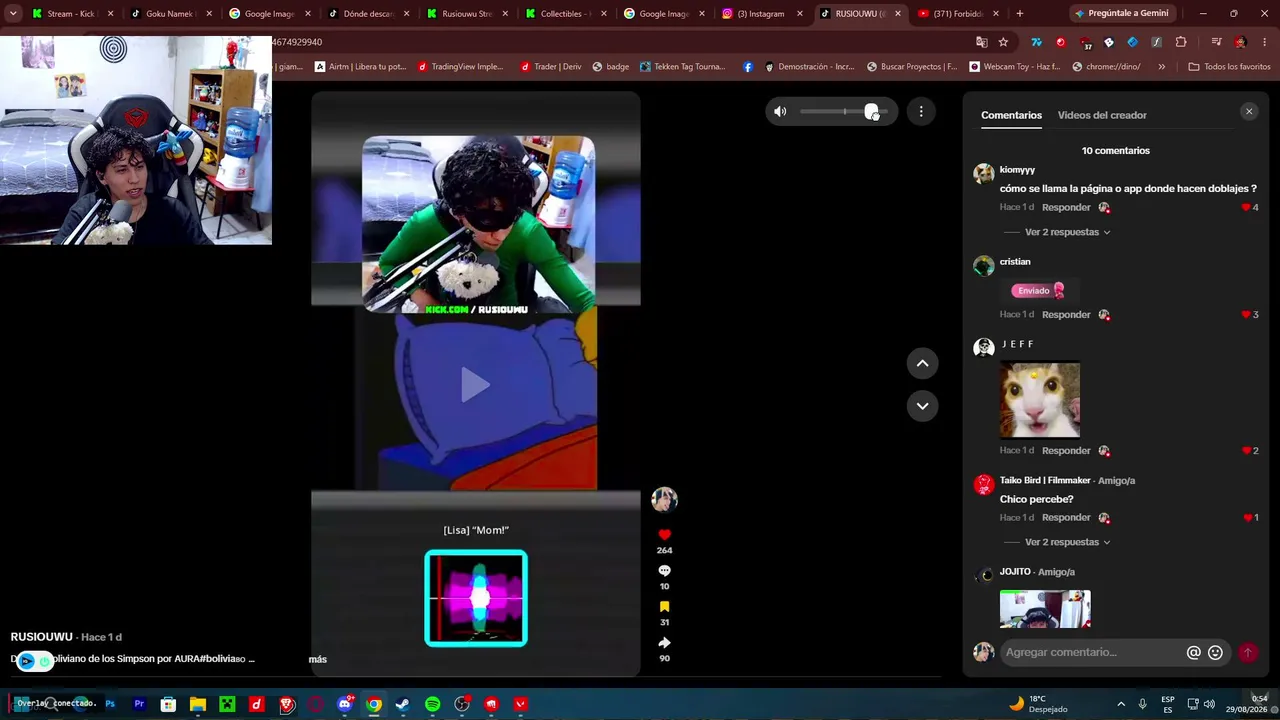
Task: Open the creator avatar beside the video
Action: [664, 500]
